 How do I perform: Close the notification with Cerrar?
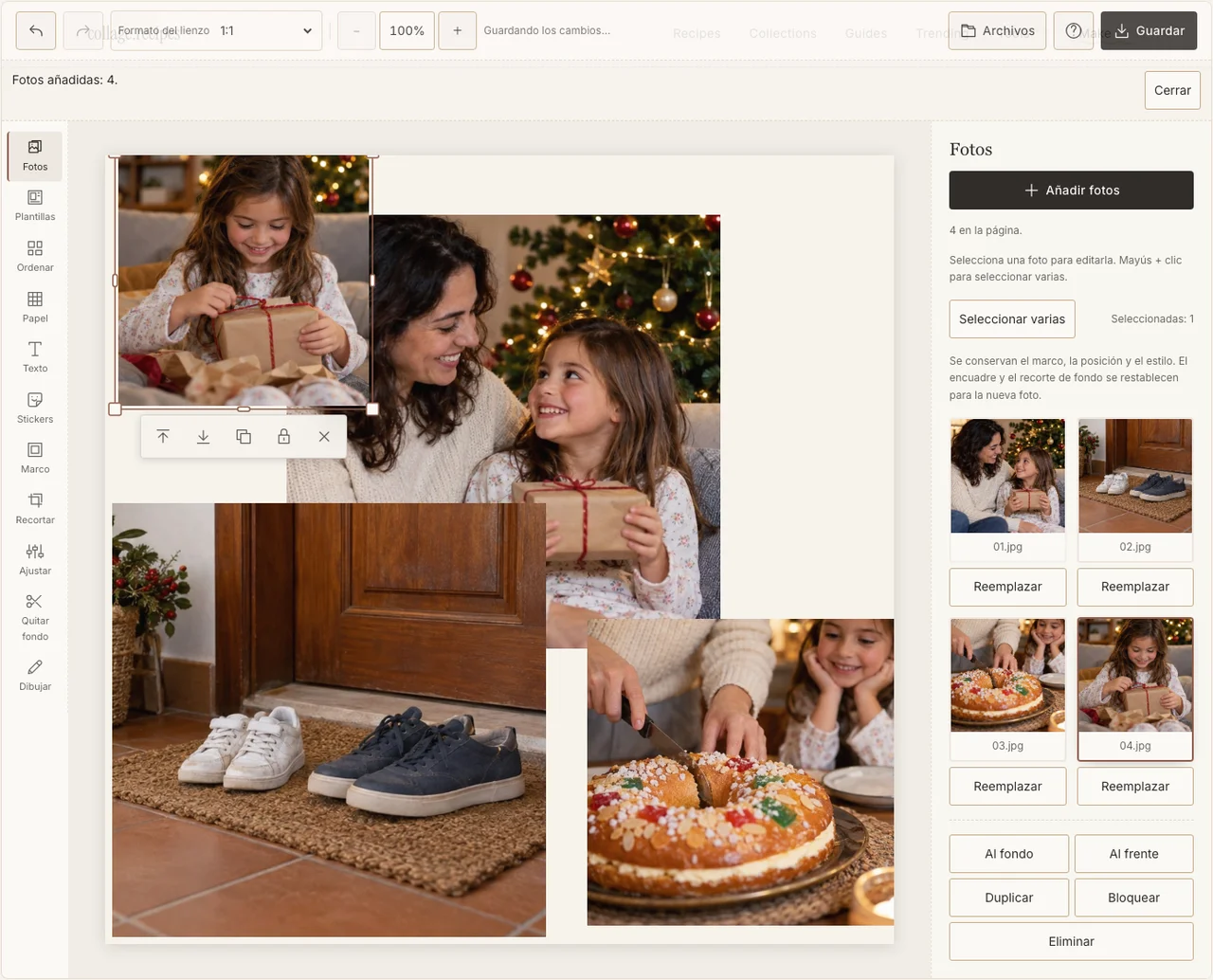tap(1172, 90)
